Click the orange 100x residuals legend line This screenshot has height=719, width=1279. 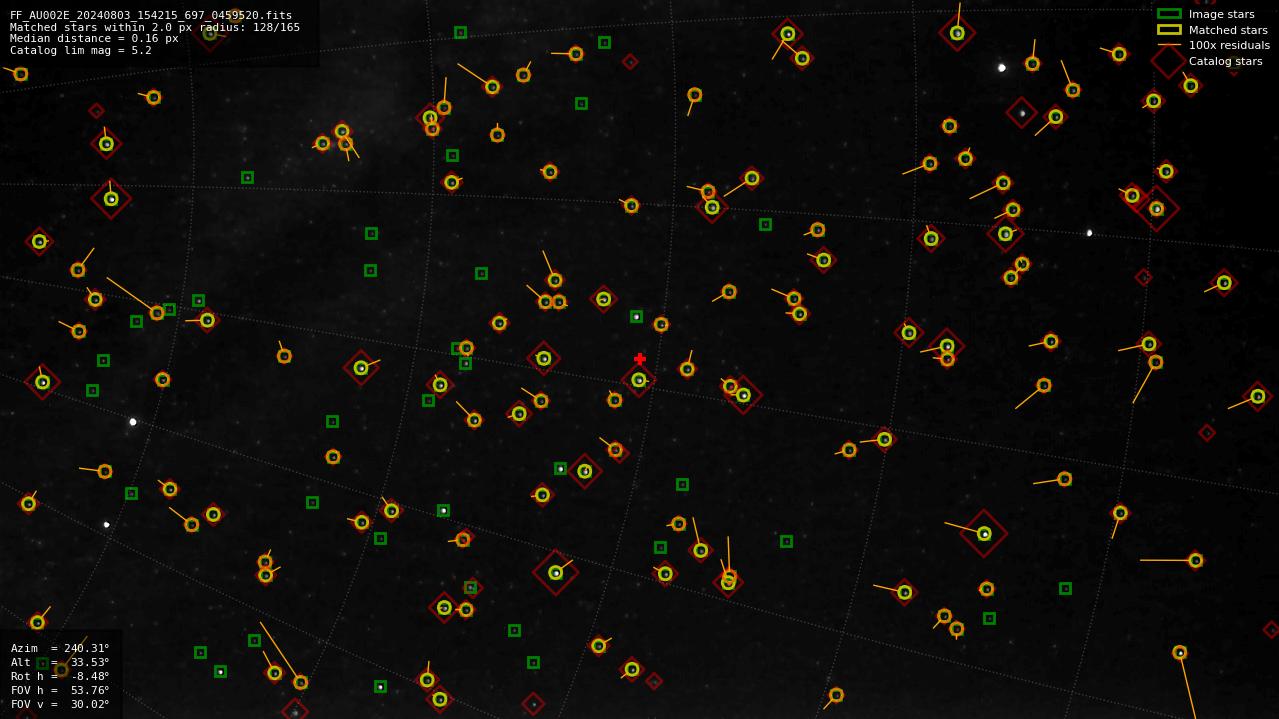tap(1169, 45)
